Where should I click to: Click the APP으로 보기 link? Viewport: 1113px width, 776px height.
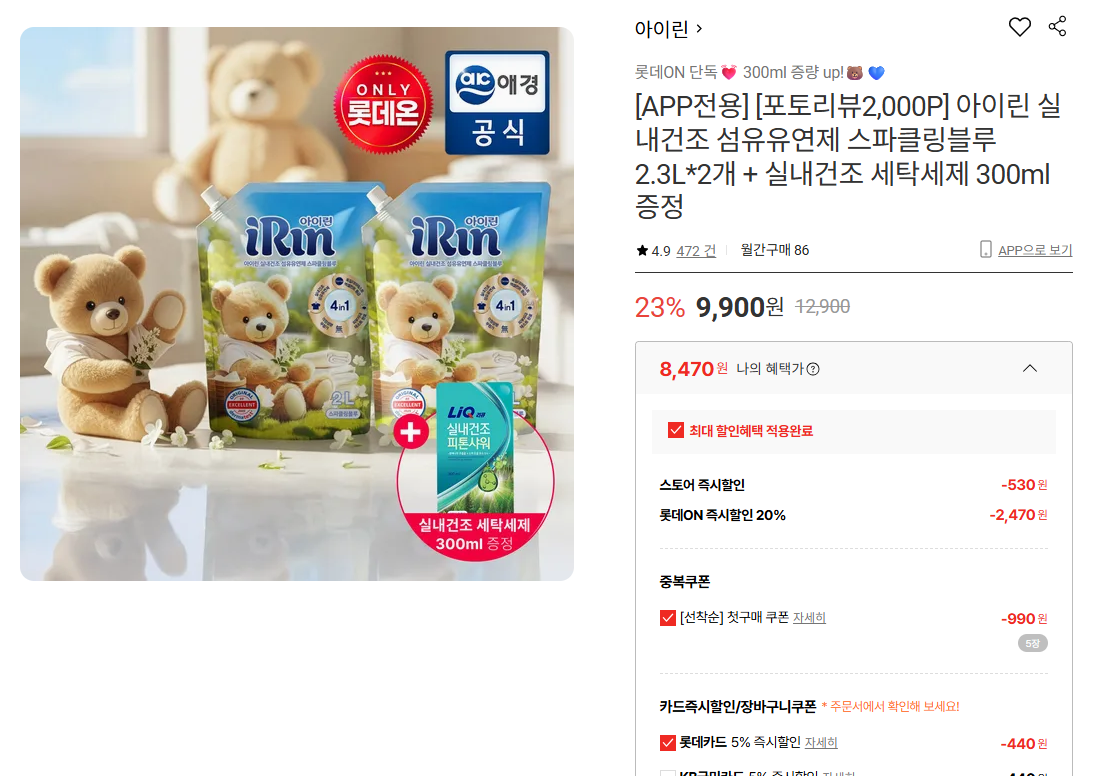coord(1035,250)
